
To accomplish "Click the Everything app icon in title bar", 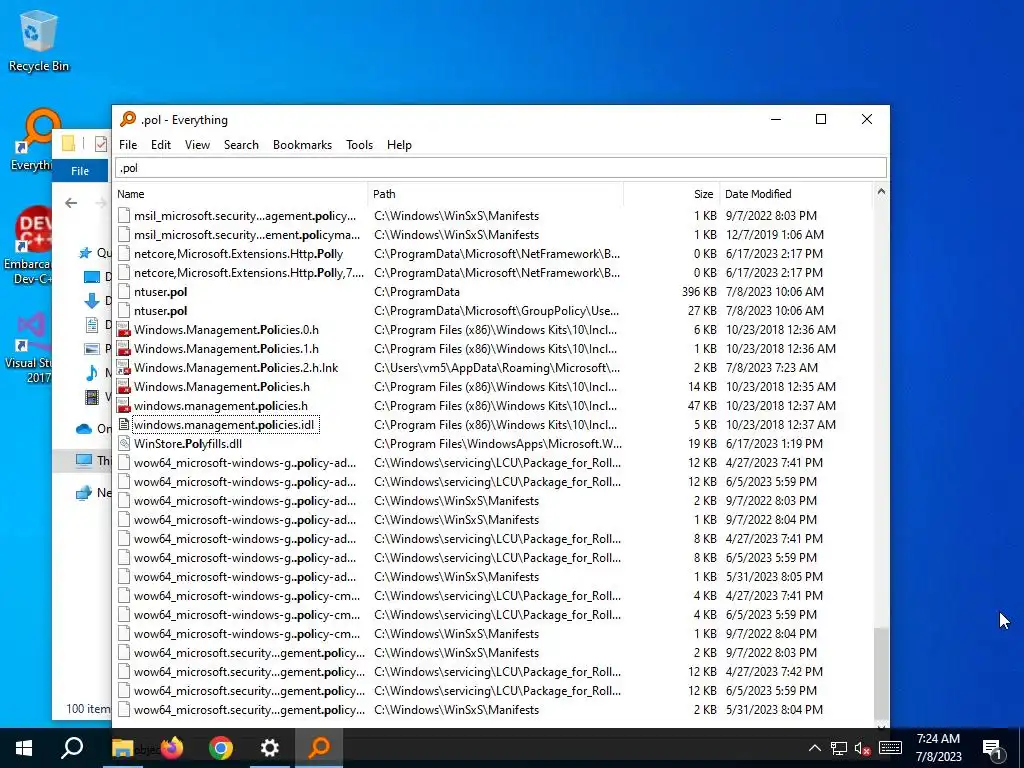I will (128, 119).
